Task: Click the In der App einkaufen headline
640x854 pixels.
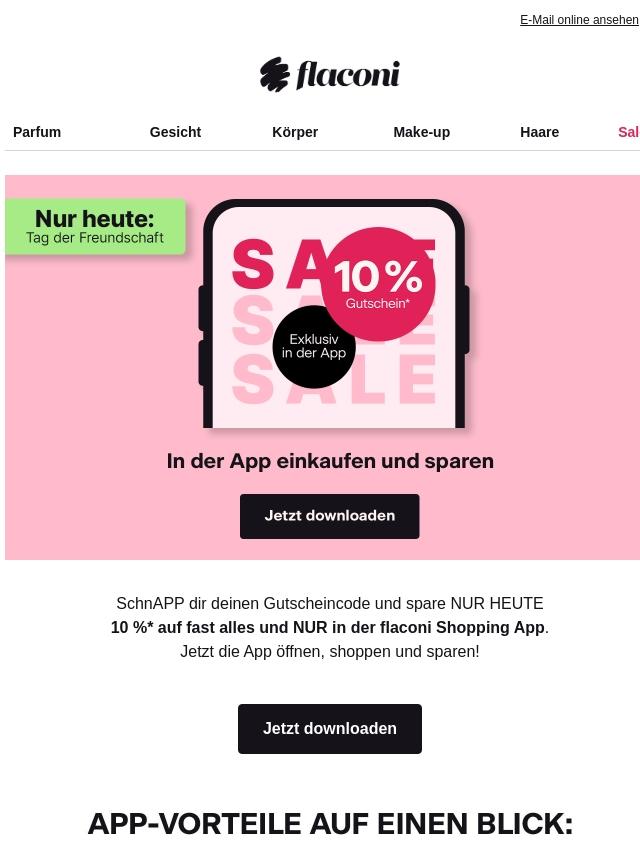Action: tap(330, 461)
